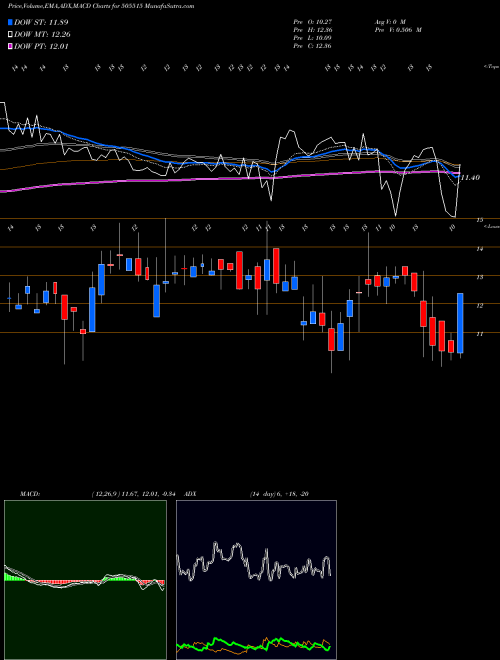Click the blue DOW ST legend swatch
The image size is (500, 660).
tap(10, 22)
